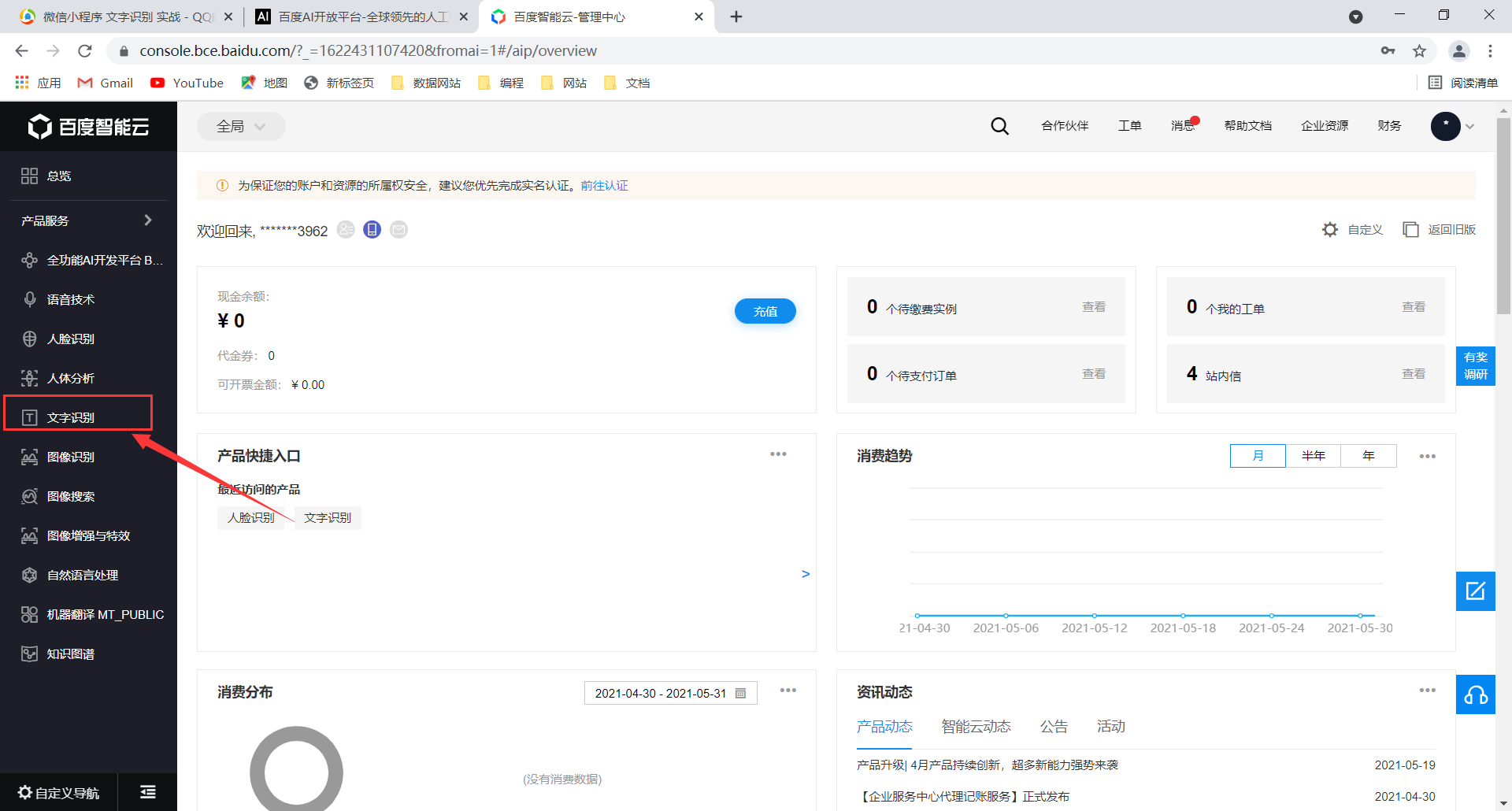Image resolution: width=1512 pixels, height=811 pixels.
Task: Click the customize (自定义) gear icon
Action: click(x=1330, y=229)
